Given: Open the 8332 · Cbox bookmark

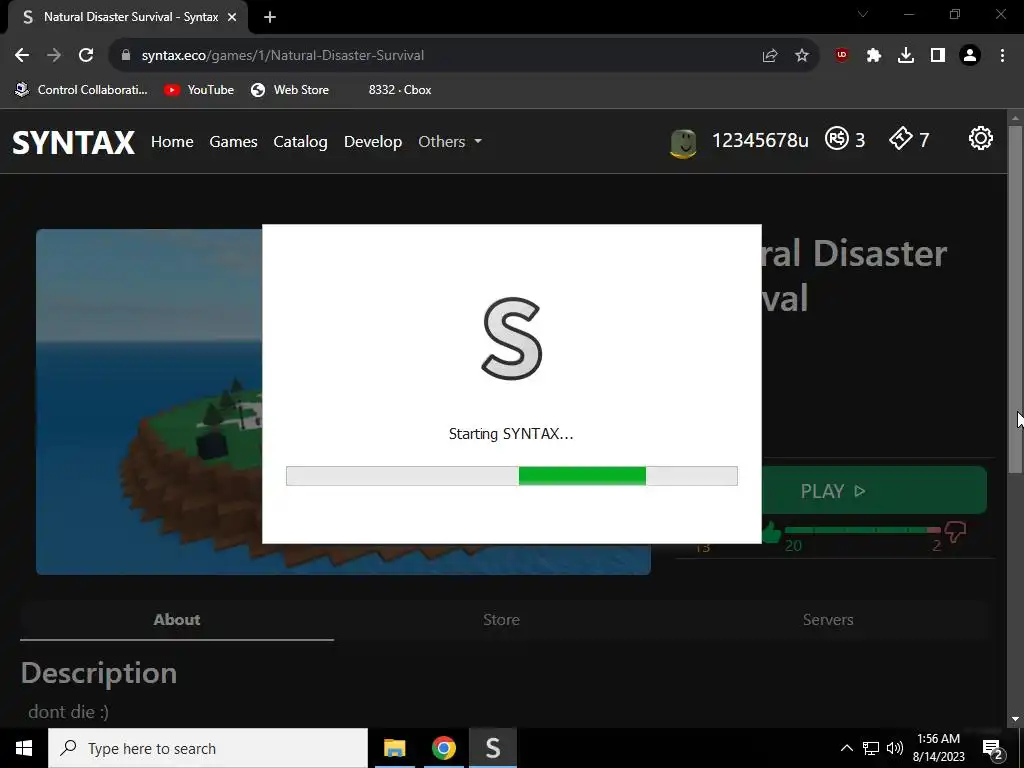Looking at the screenshot, I should coord(400,90).
